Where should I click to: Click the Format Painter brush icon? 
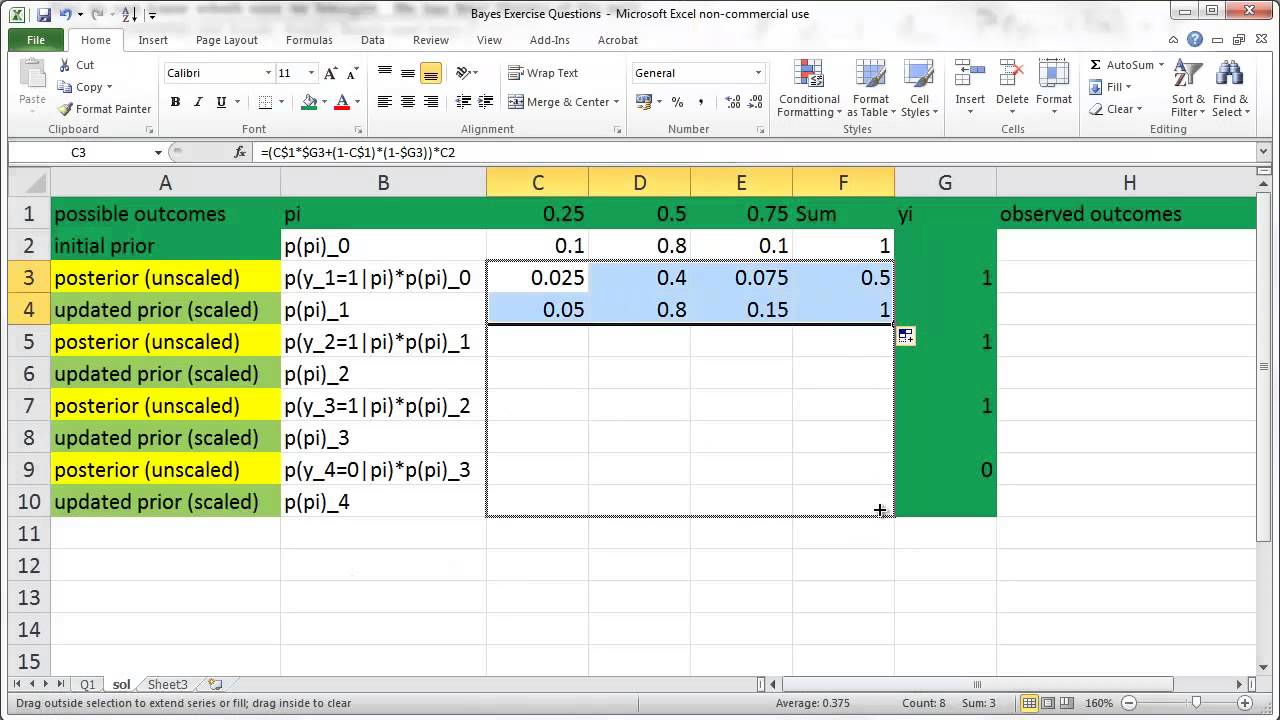pyautogui.click(x=65, y=109)
